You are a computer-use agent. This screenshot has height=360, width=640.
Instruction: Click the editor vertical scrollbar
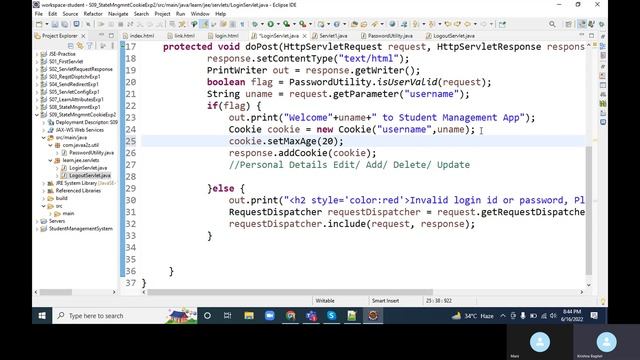[589, 210]
